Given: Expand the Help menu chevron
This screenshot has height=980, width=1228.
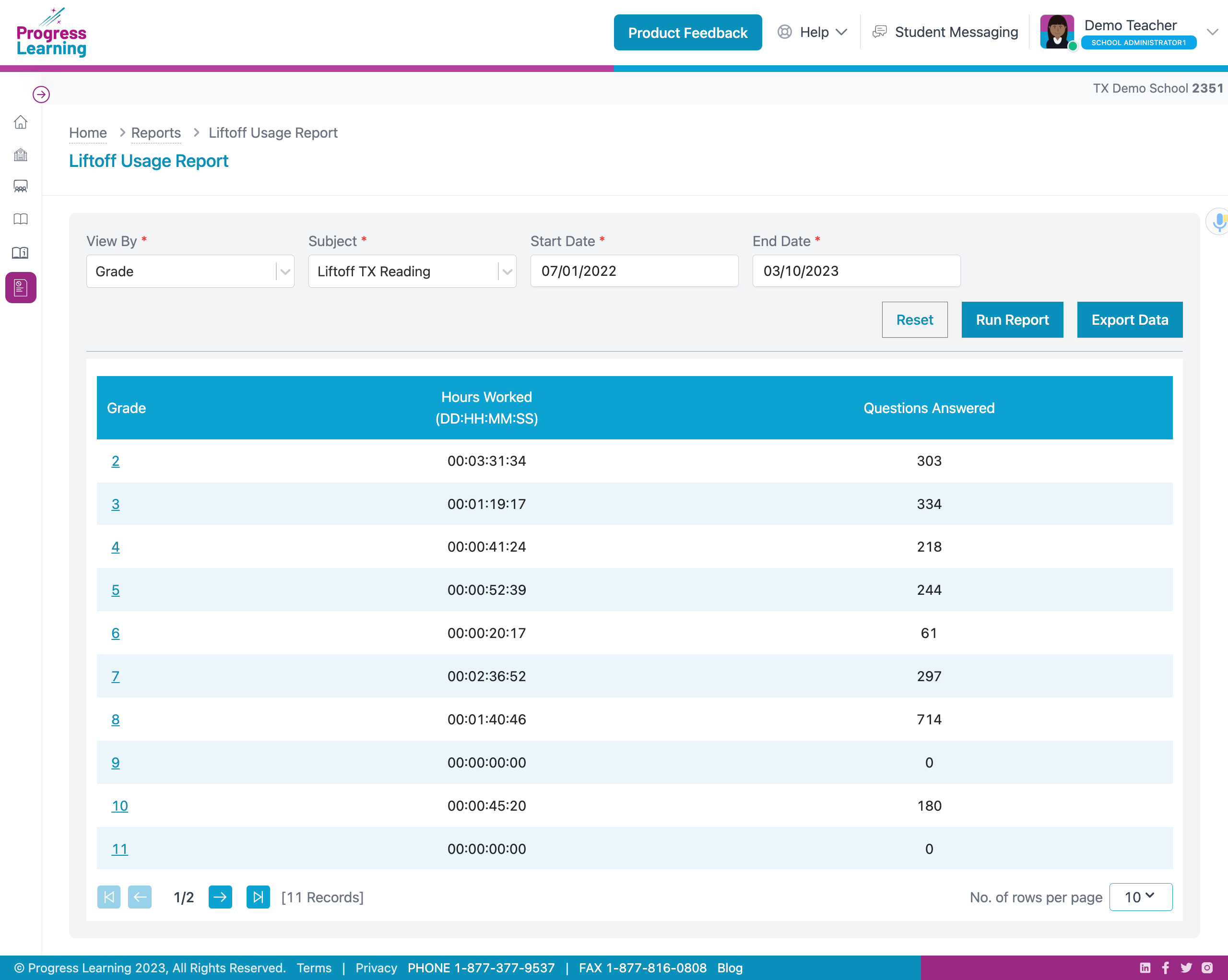Looking at the screenshot, I should click(842, 32).
